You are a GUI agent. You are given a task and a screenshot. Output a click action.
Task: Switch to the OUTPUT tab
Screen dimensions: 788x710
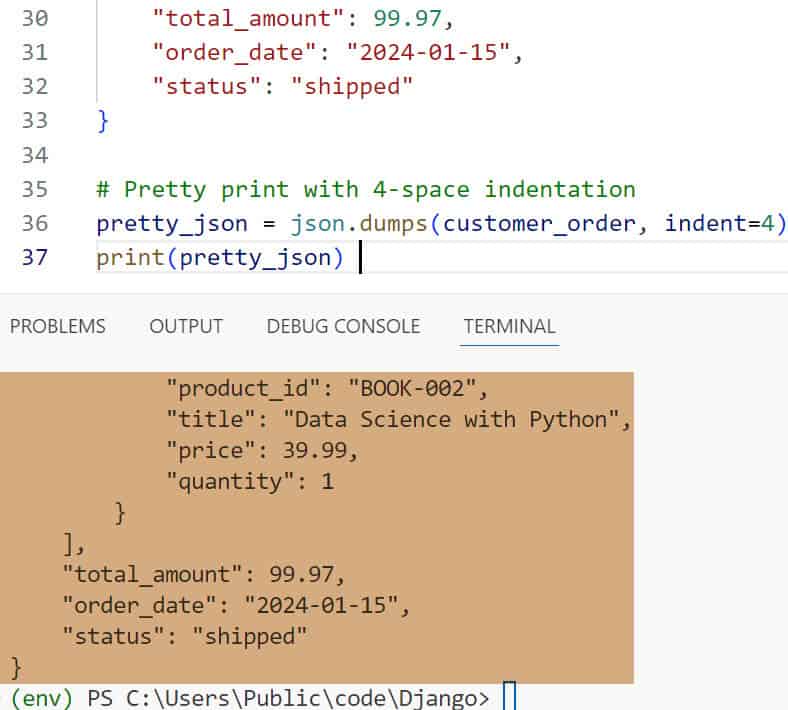click(186, 327)
